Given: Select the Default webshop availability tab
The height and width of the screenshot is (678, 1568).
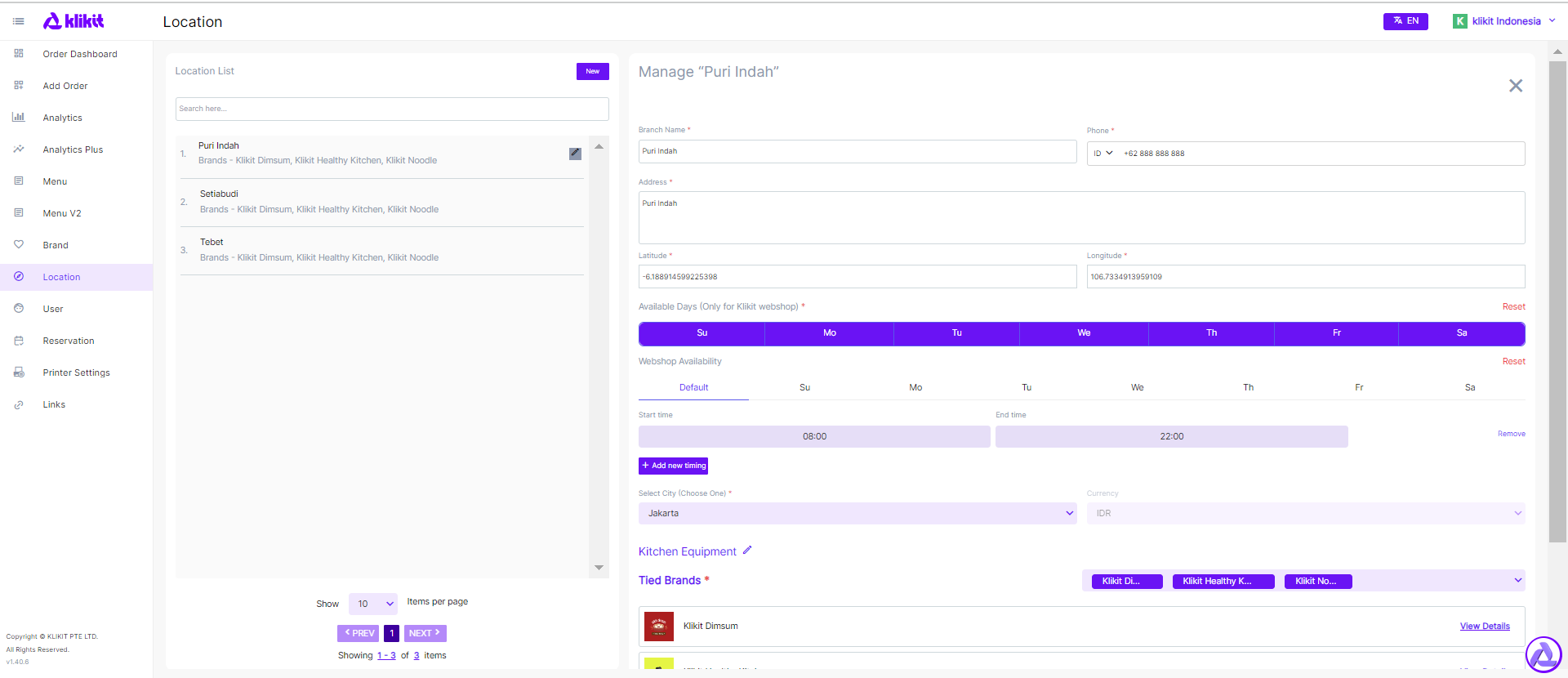Looking at the screenshot, I should pyautogui.click(x=693, y=388).
